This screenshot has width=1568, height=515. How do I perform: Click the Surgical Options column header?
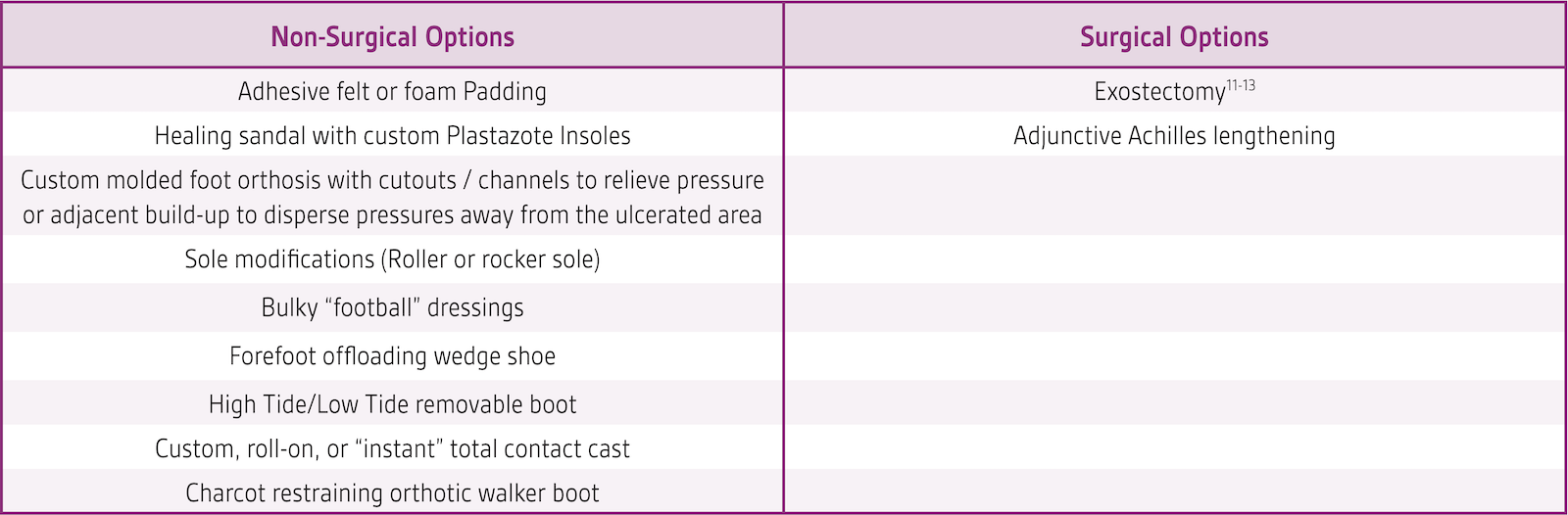(1174, 37)
